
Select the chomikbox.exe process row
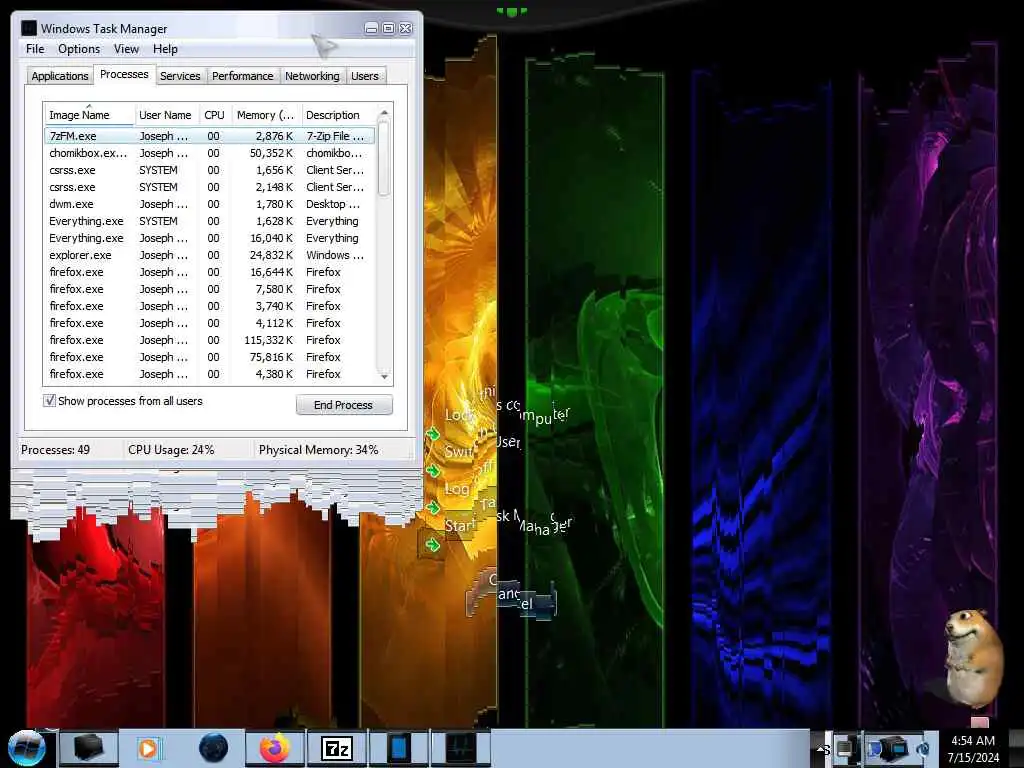[x=210, y=153]
